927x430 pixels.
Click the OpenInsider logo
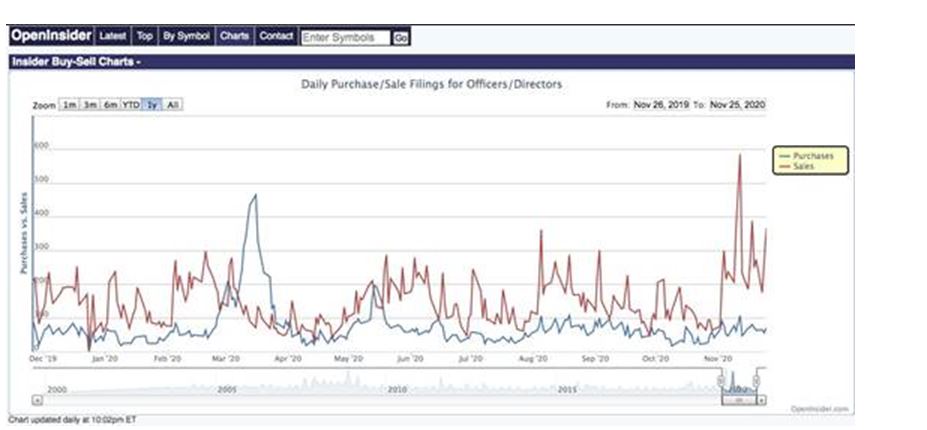coord(51,37)
